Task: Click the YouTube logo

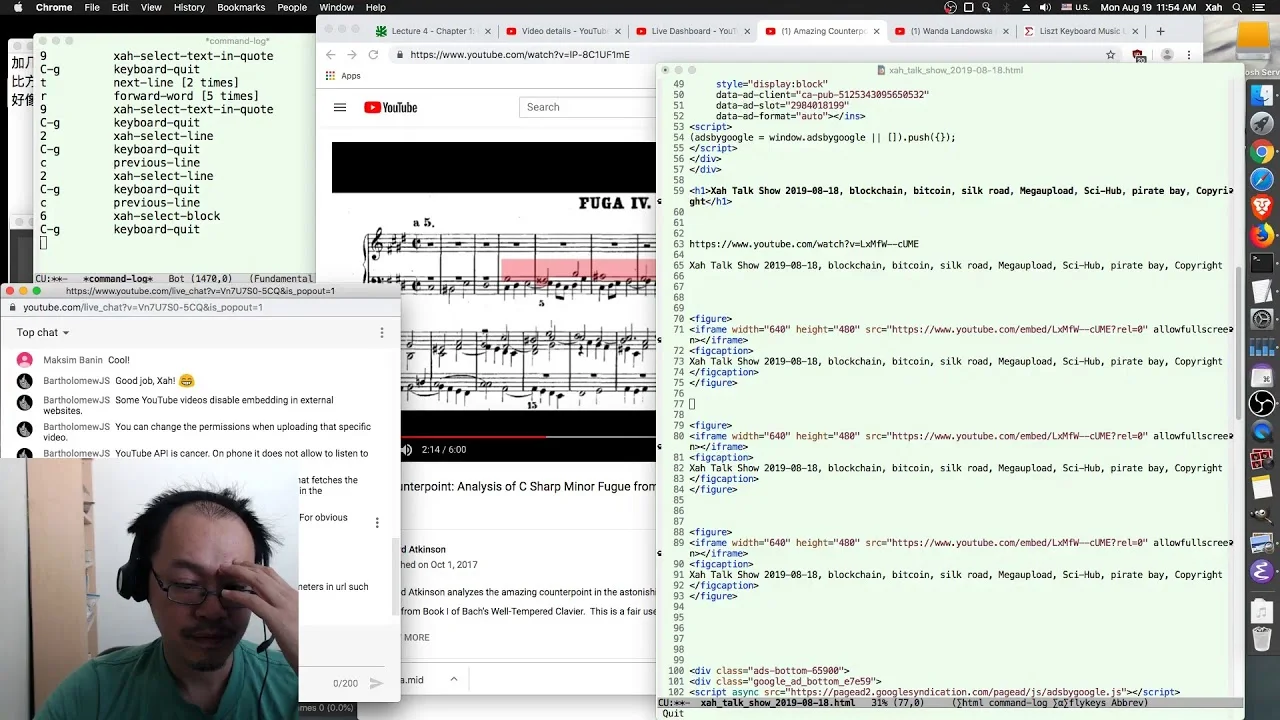Action: tap(390, 107)
